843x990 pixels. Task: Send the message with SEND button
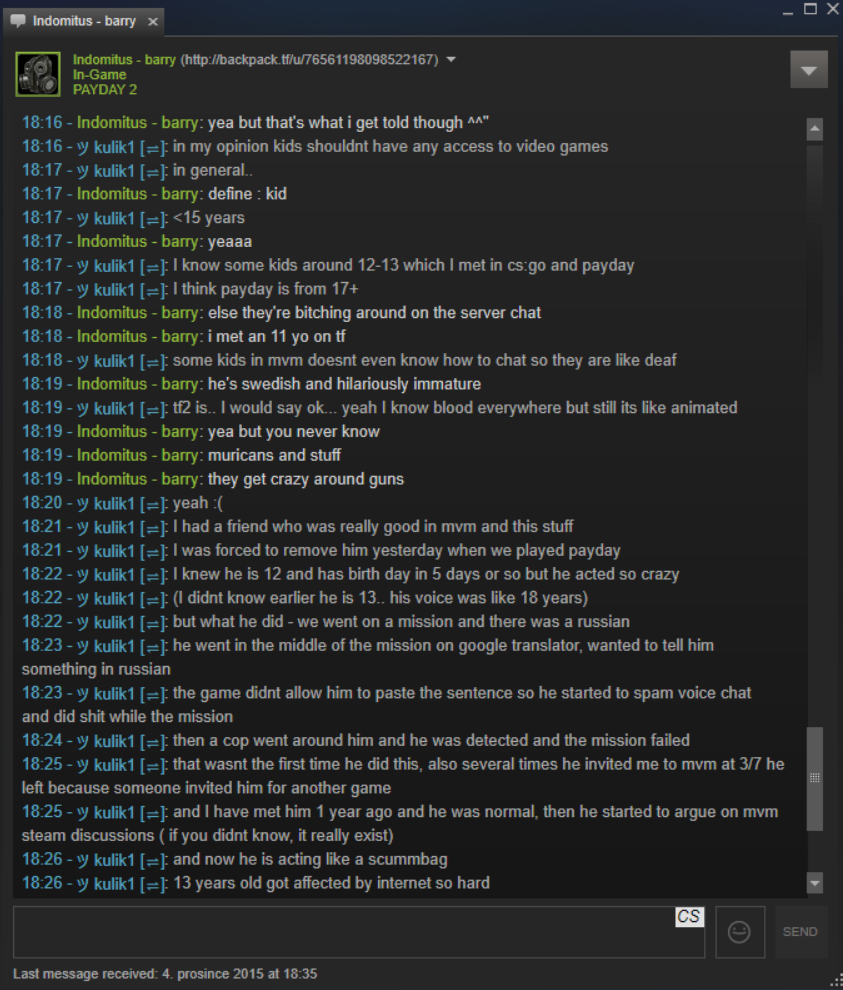tap(800, 931)
